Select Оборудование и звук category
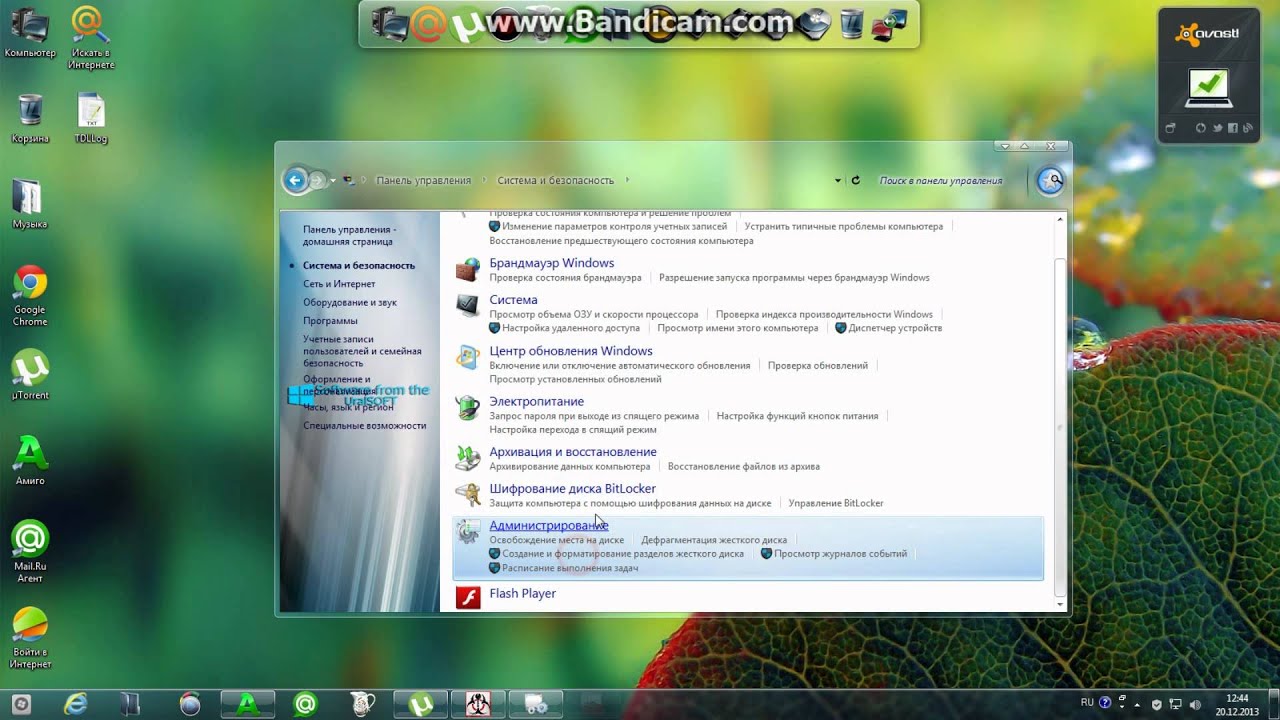Screen dimensions: 1280x720 pyautogui.click(x=350, y=302)
